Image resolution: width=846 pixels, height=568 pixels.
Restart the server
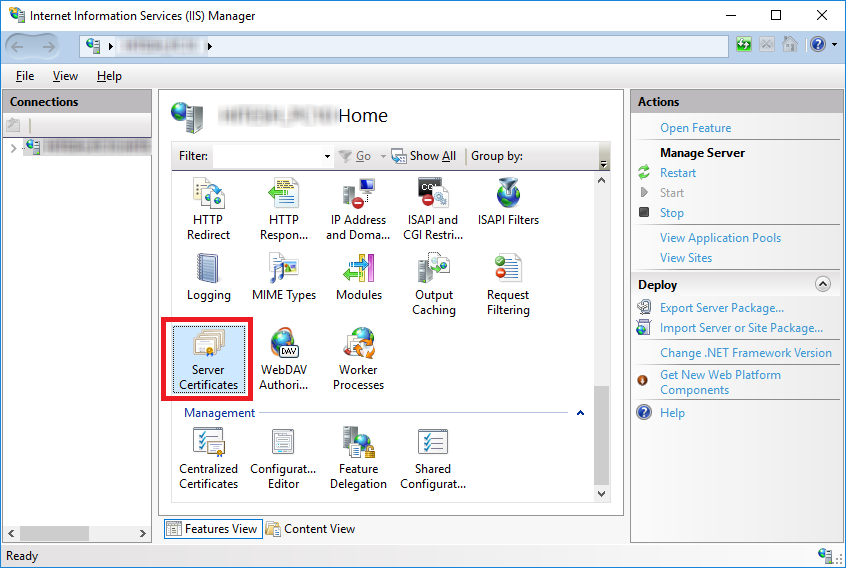point(678,173)
